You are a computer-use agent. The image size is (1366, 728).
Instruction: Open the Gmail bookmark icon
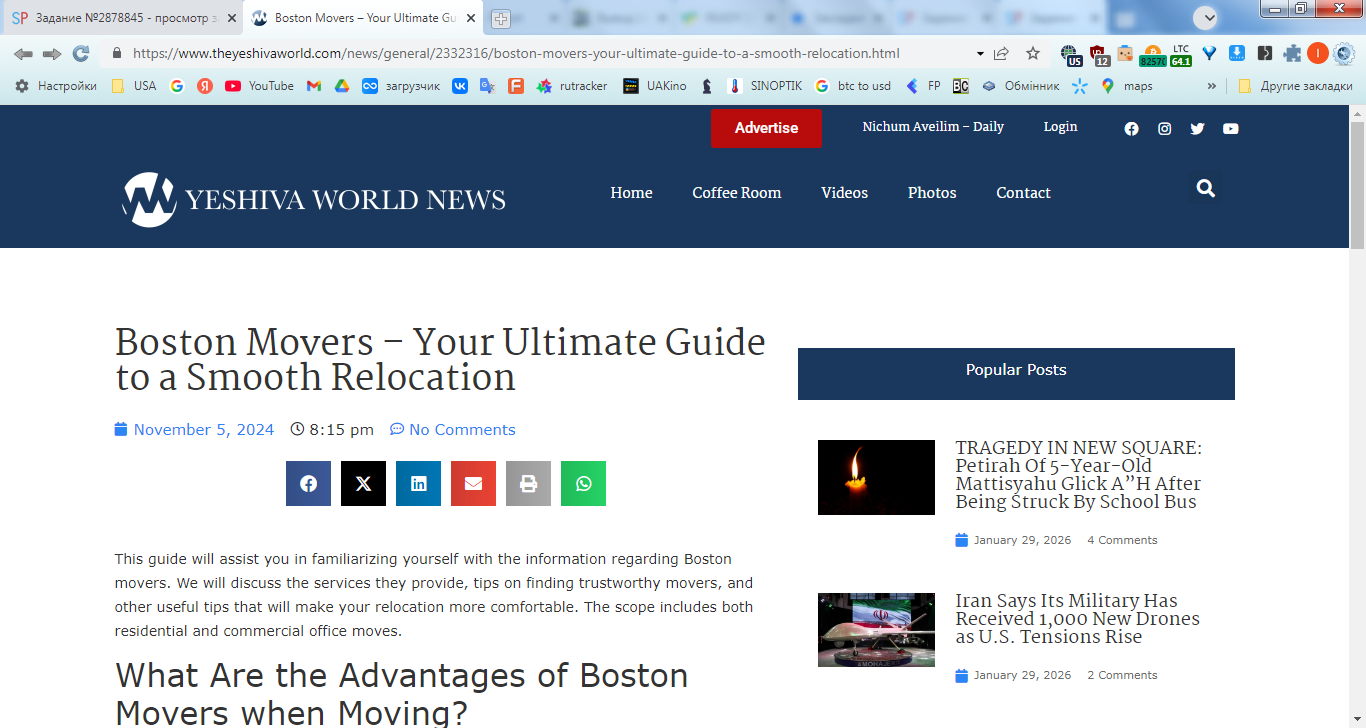point(314,86)
